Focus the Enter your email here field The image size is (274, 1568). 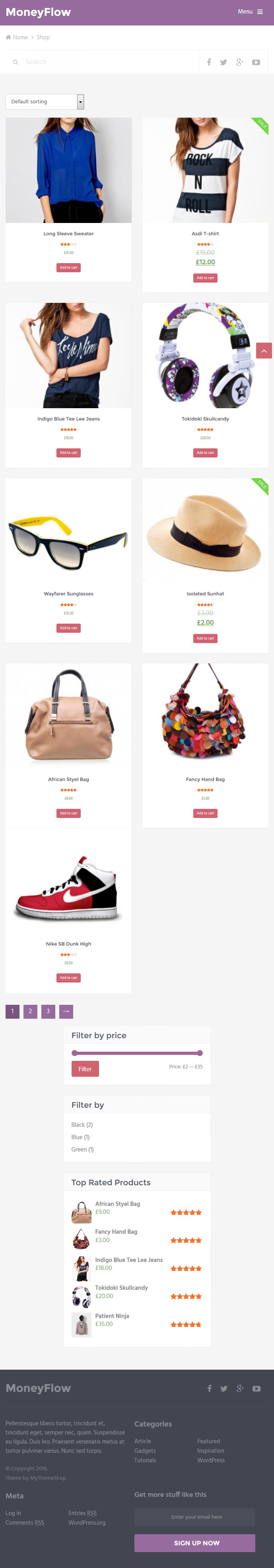point(195,1516)
